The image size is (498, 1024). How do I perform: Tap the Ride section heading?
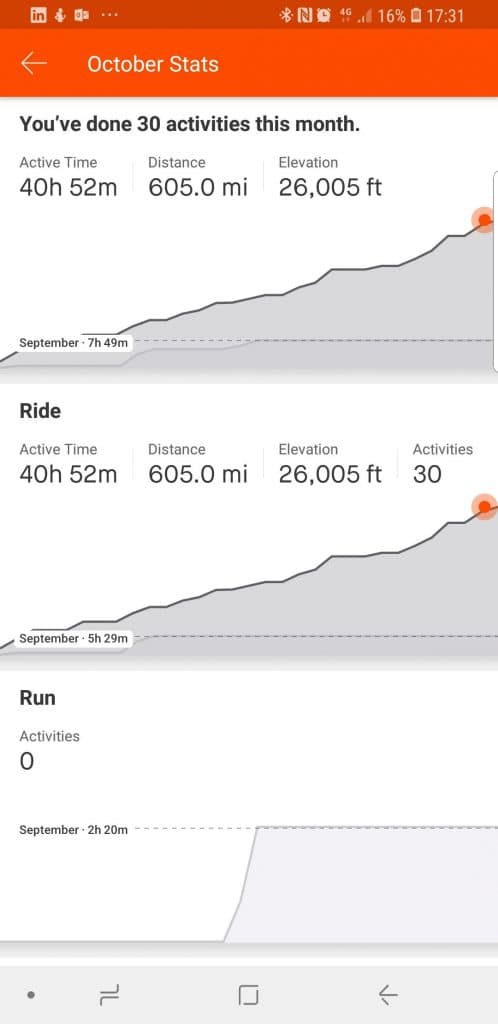(x=40, y=411)
